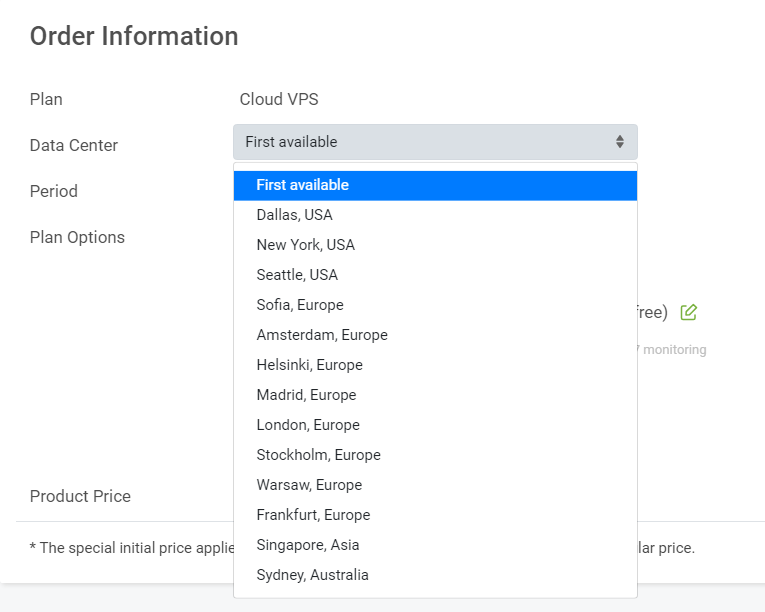
Task: Pick Helsinki, Europe from dropdown
Action: tap(310, 365)
